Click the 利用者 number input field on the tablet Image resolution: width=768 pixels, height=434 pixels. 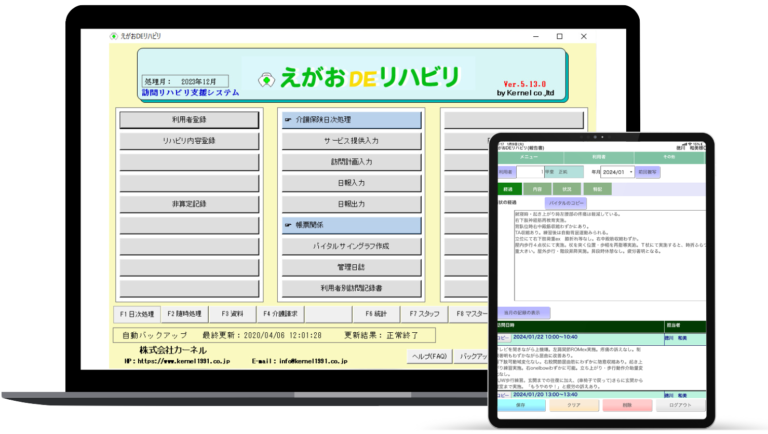[x=530, y=172]
